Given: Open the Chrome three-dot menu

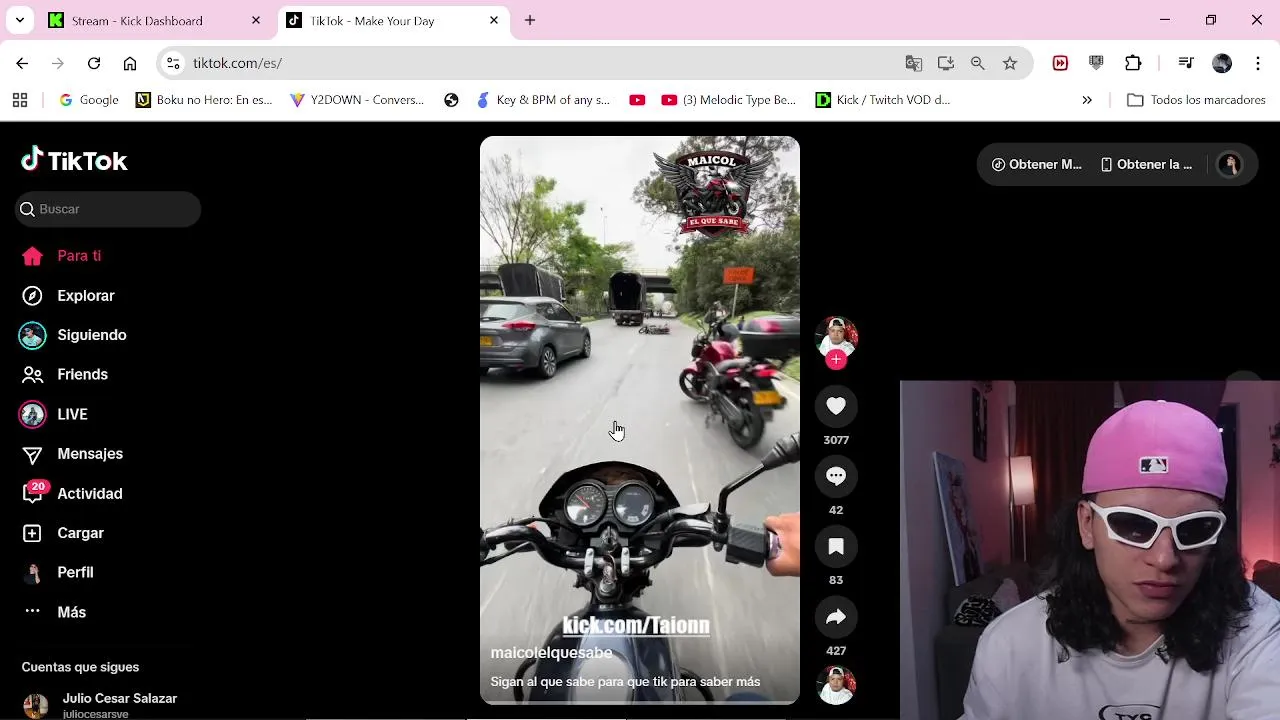Looking at the screenshot, I should point(1256,63).
